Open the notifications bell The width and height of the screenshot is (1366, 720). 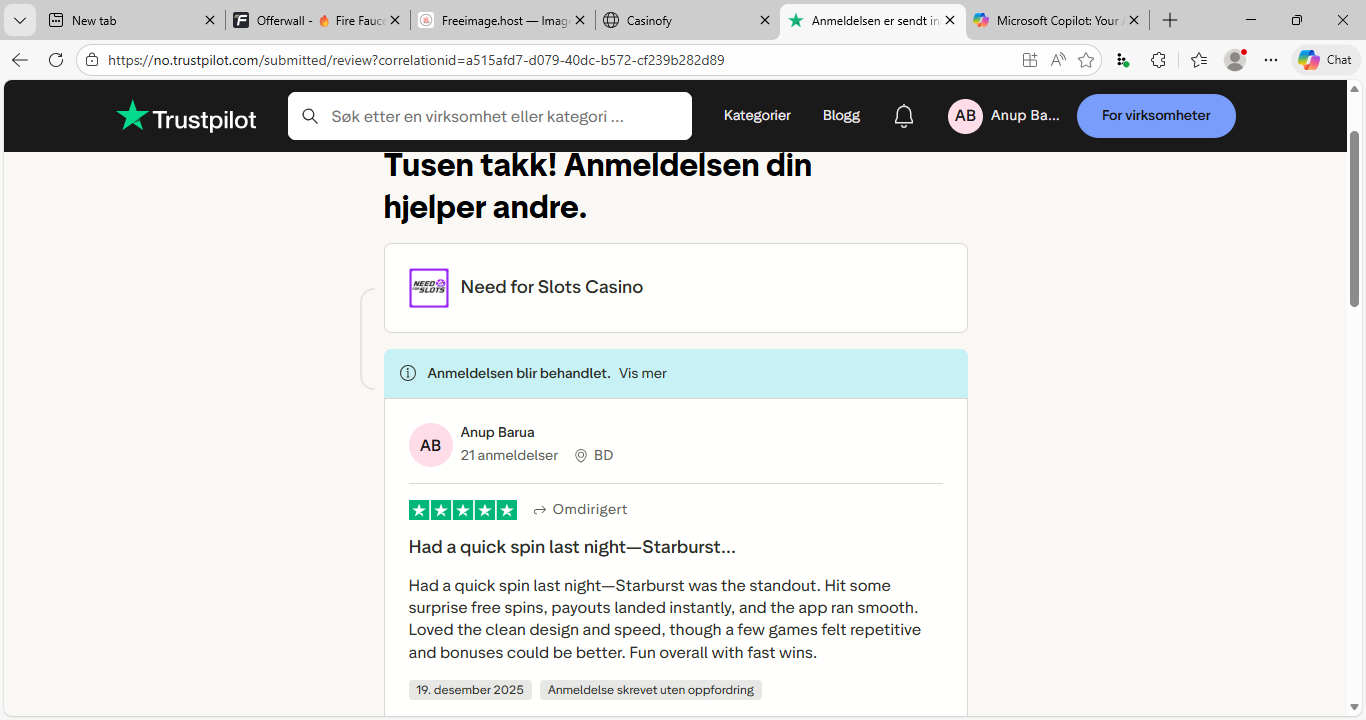tap(904, 116)
